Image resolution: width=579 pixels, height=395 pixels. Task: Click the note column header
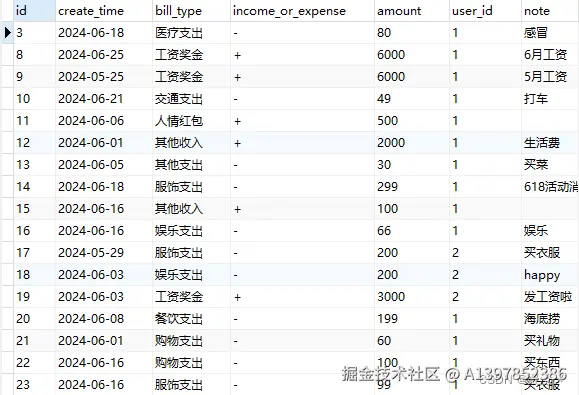[x=550, y=11]
